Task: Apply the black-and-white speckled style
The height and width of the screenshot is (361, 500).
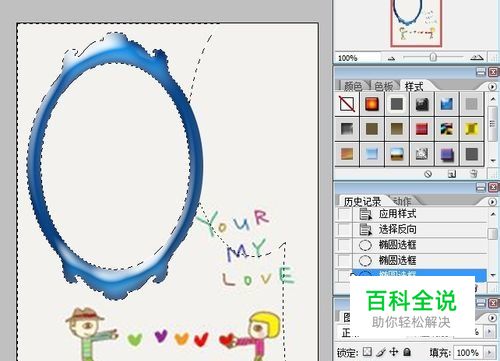Action: [422, 154]
